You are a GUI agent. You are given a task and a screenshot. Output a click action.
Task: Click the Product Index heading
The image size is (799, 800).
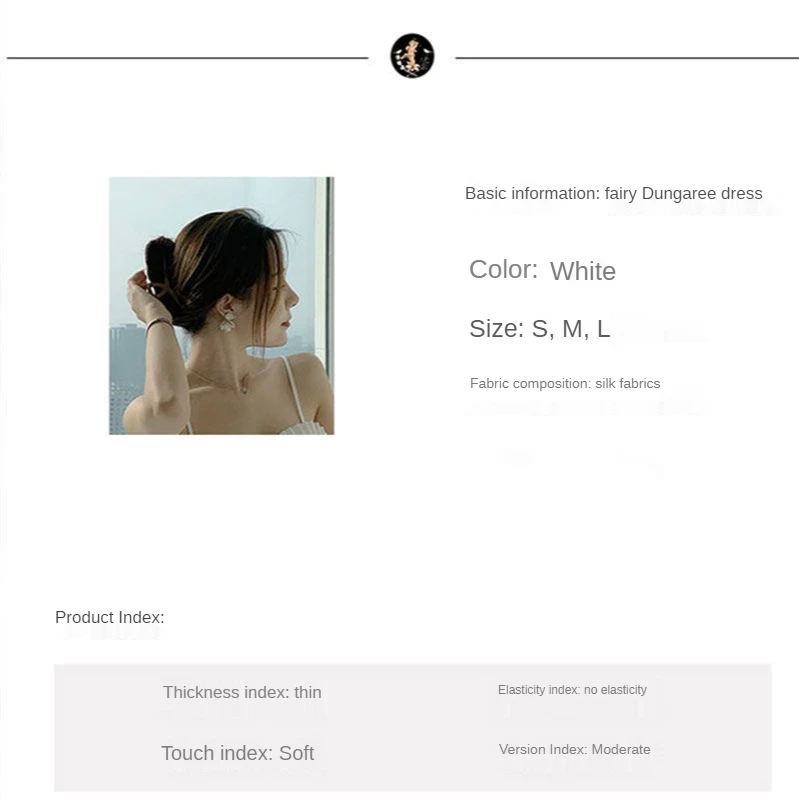click(x=110, y=617)
